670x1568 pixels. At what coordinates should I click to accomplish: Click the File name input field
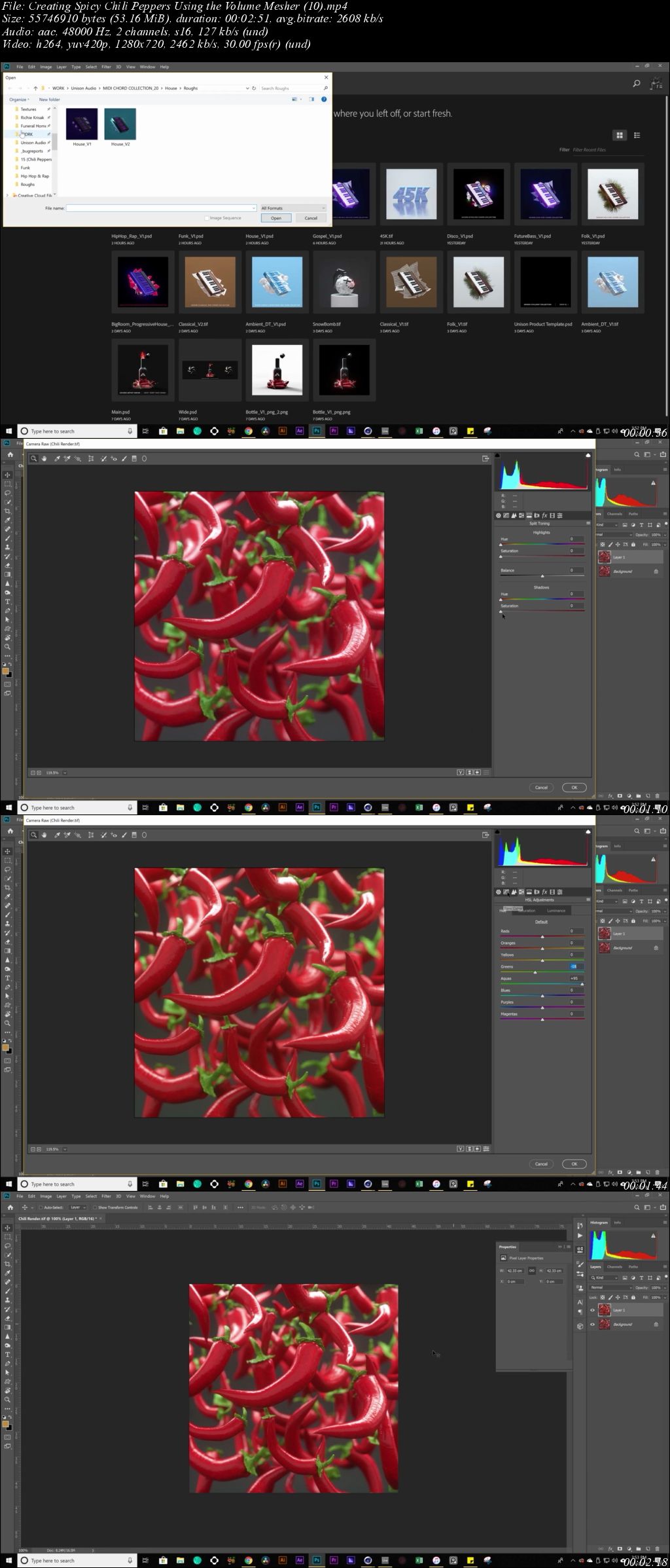(x=161, y=208)
